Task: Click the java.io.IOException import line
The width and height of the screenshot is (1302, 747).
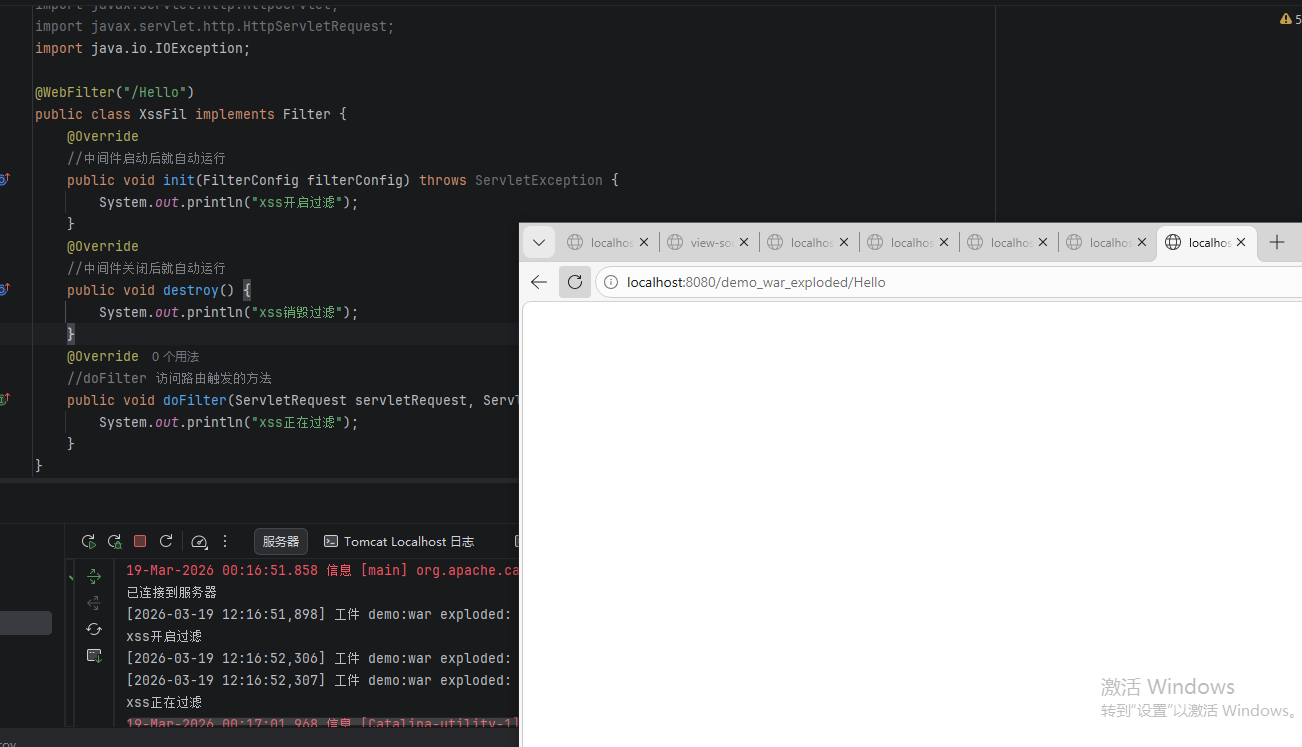Action: tap(143, 48)
